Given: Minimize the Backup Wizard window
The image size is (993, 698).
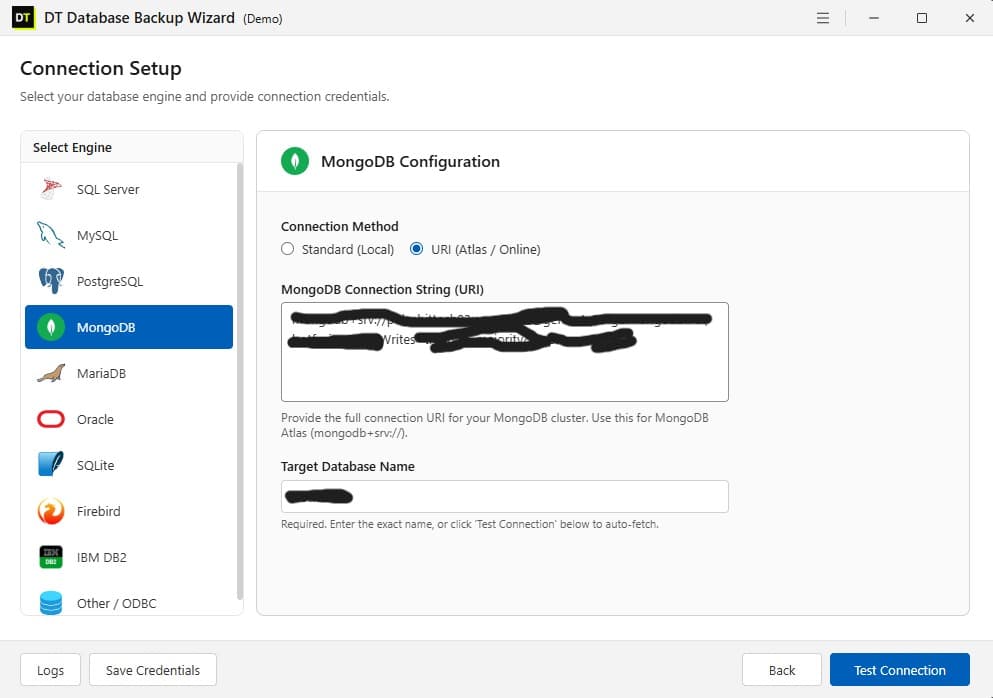Looking at the screenshot, I should click(874, 18).
